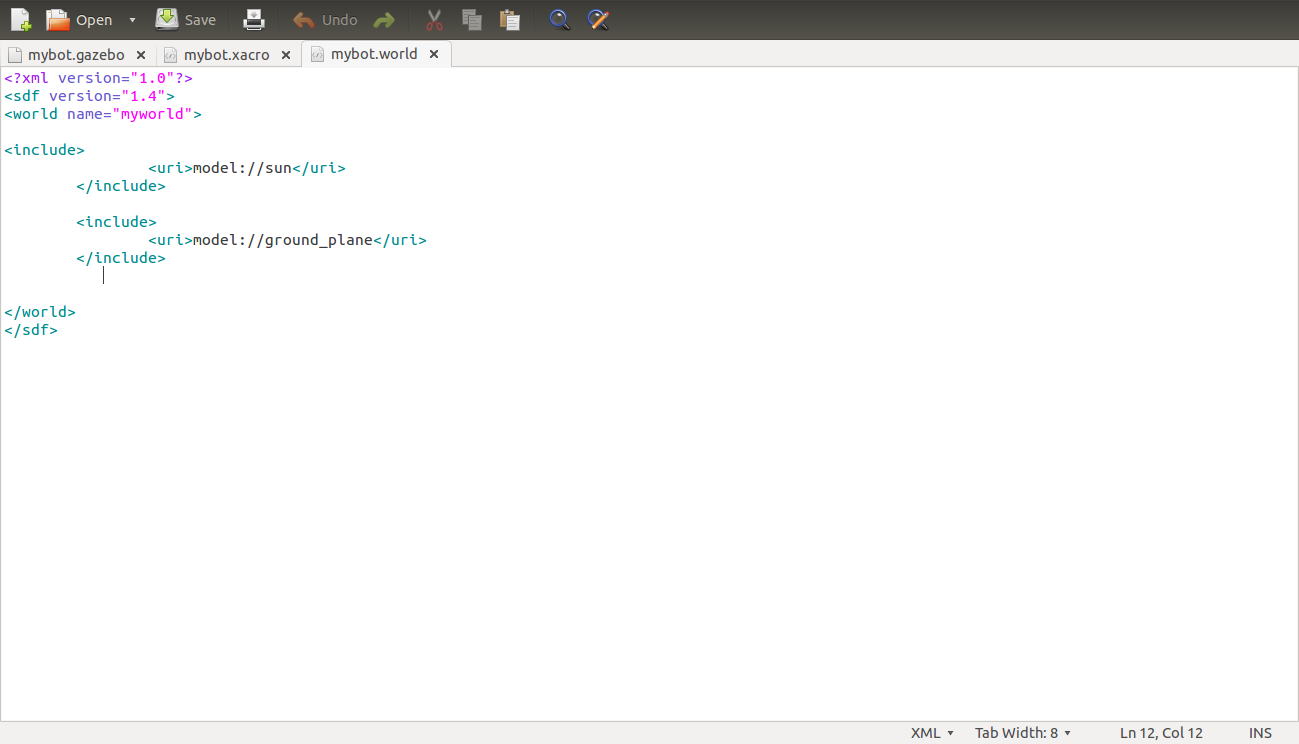Click the world name="myworld" line

[x=103, y=114]
